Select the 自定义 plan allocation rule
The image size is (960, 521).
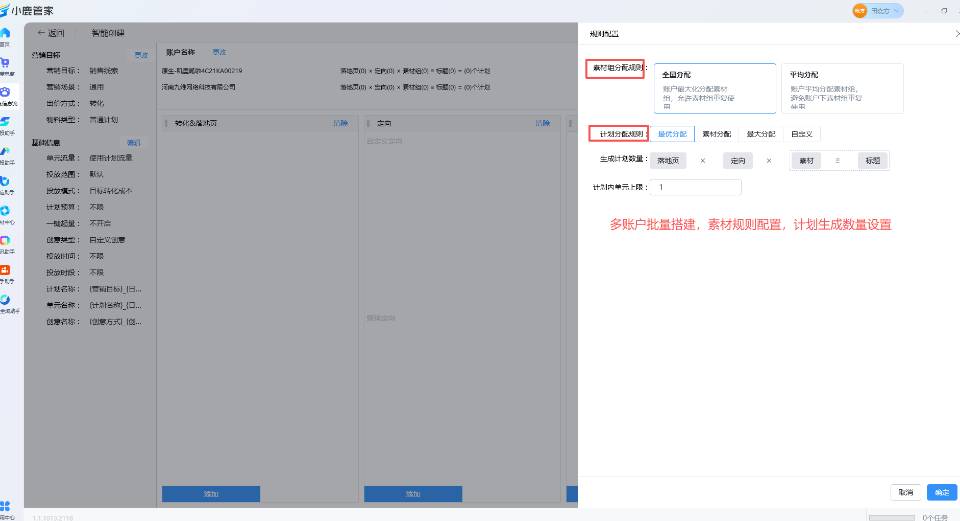pyautogui.click(x=802, y=133)
